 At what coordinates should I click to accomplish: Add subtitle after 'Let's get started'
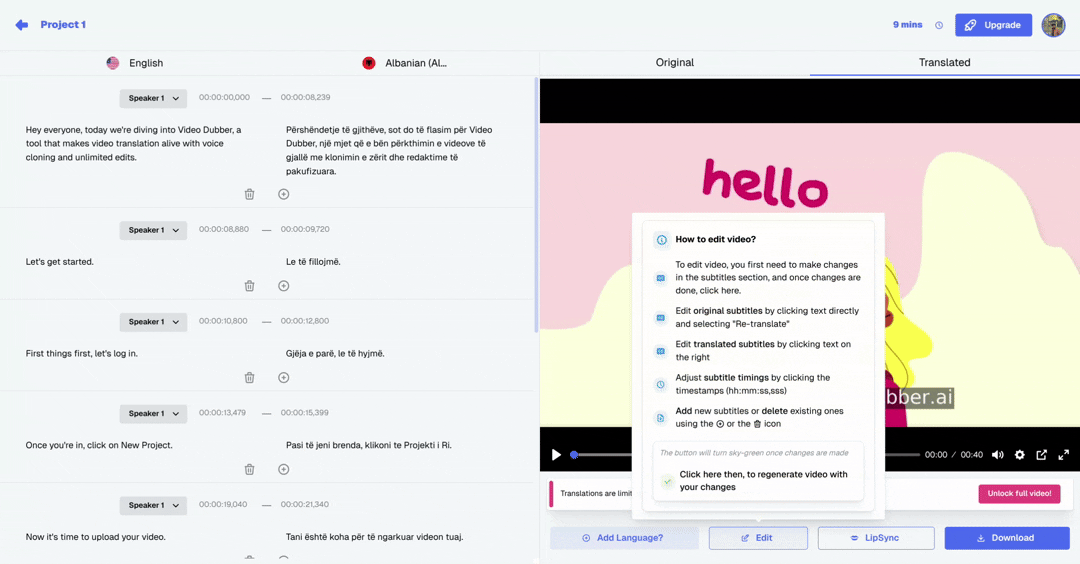[284, 286]
